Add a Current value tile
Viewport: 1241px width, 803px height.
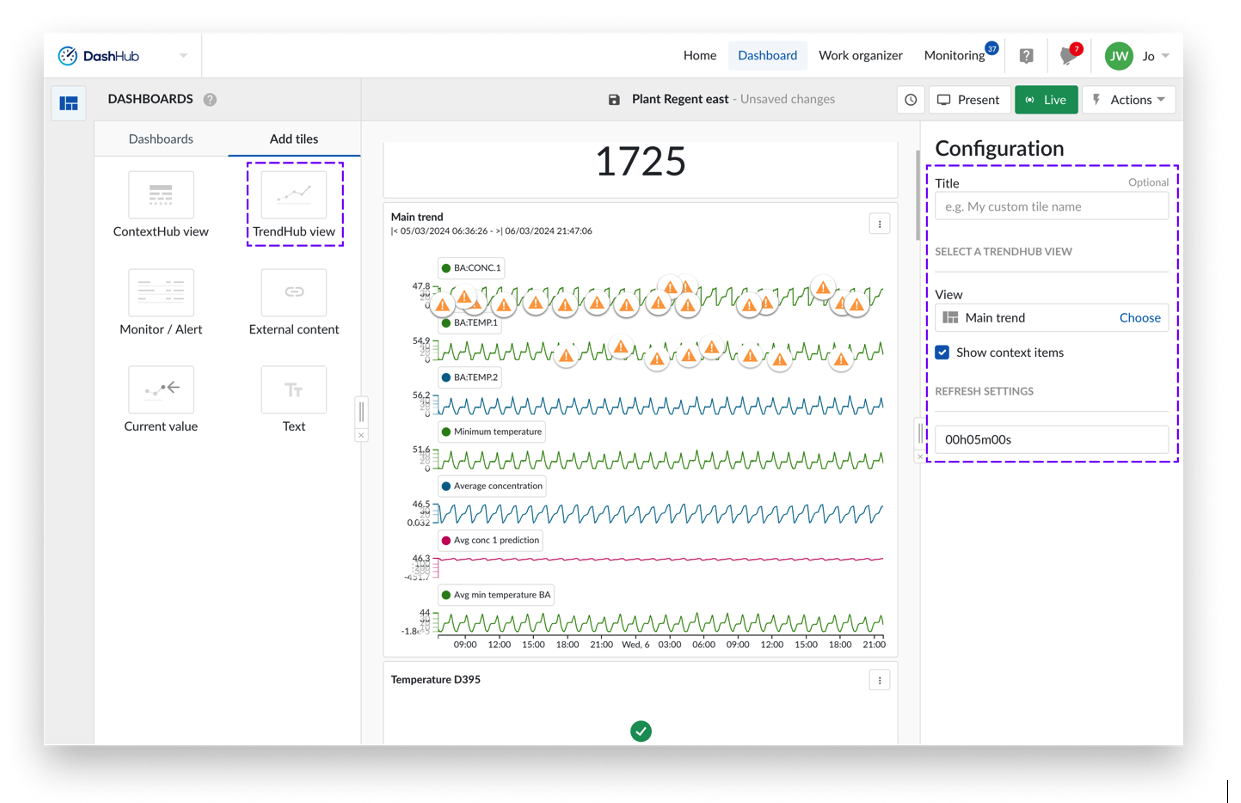(161, 390)
